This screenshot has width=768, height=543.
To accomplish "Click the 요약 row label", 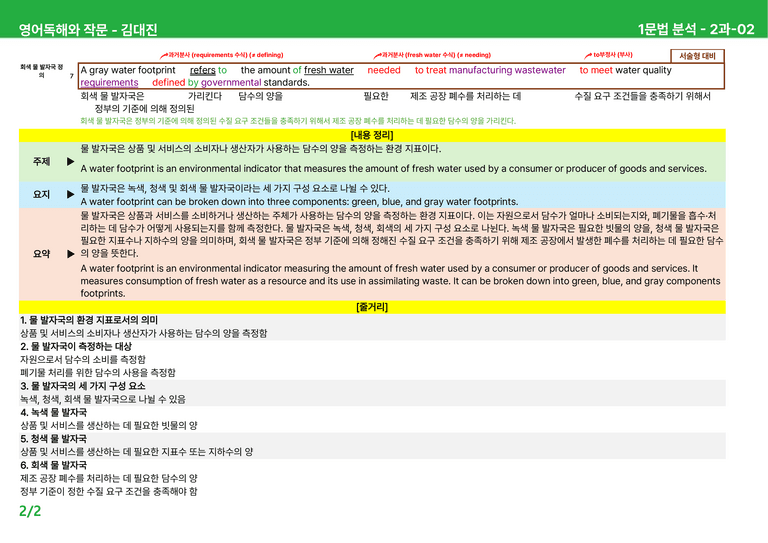I will [x=42, y=254].
